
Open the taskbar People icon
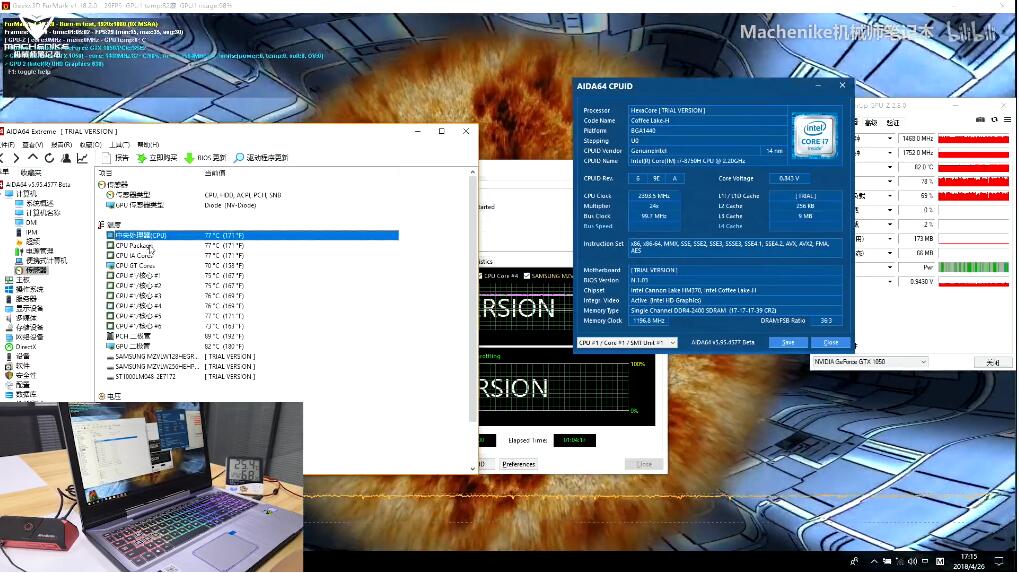coord(855,561)
